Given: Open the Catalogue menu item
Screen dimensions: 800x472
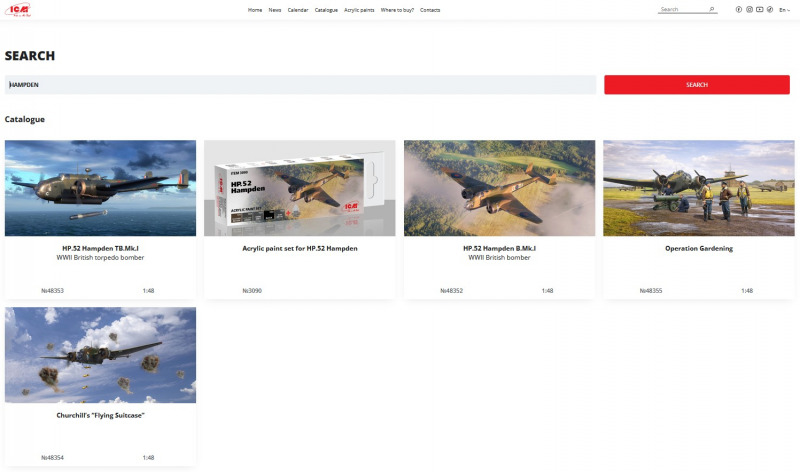Looking at the screenshot, I should tap(326, 10).
